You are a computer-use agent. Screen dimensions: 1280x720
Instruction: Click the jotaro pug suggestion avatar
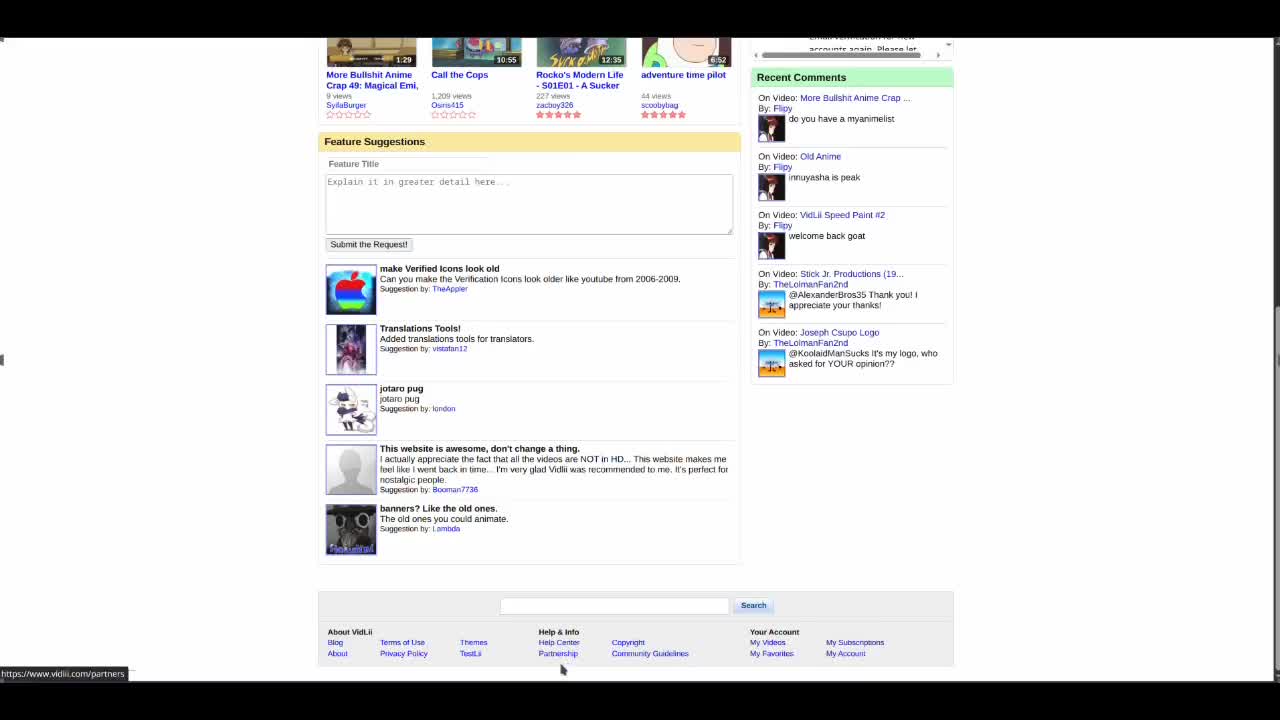click(x=351, y=410)
